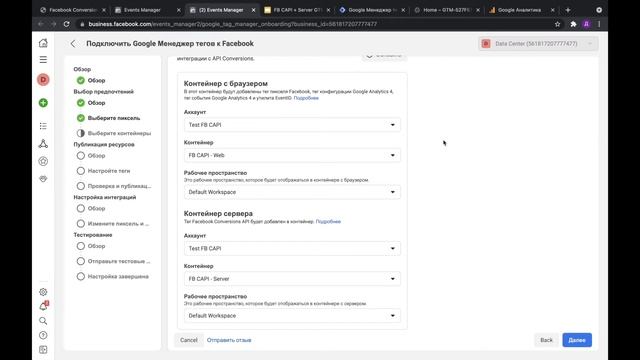Bookmark this page with the star icon
The height and width of the screenshot is (360, 640).
tap(558, 24)
